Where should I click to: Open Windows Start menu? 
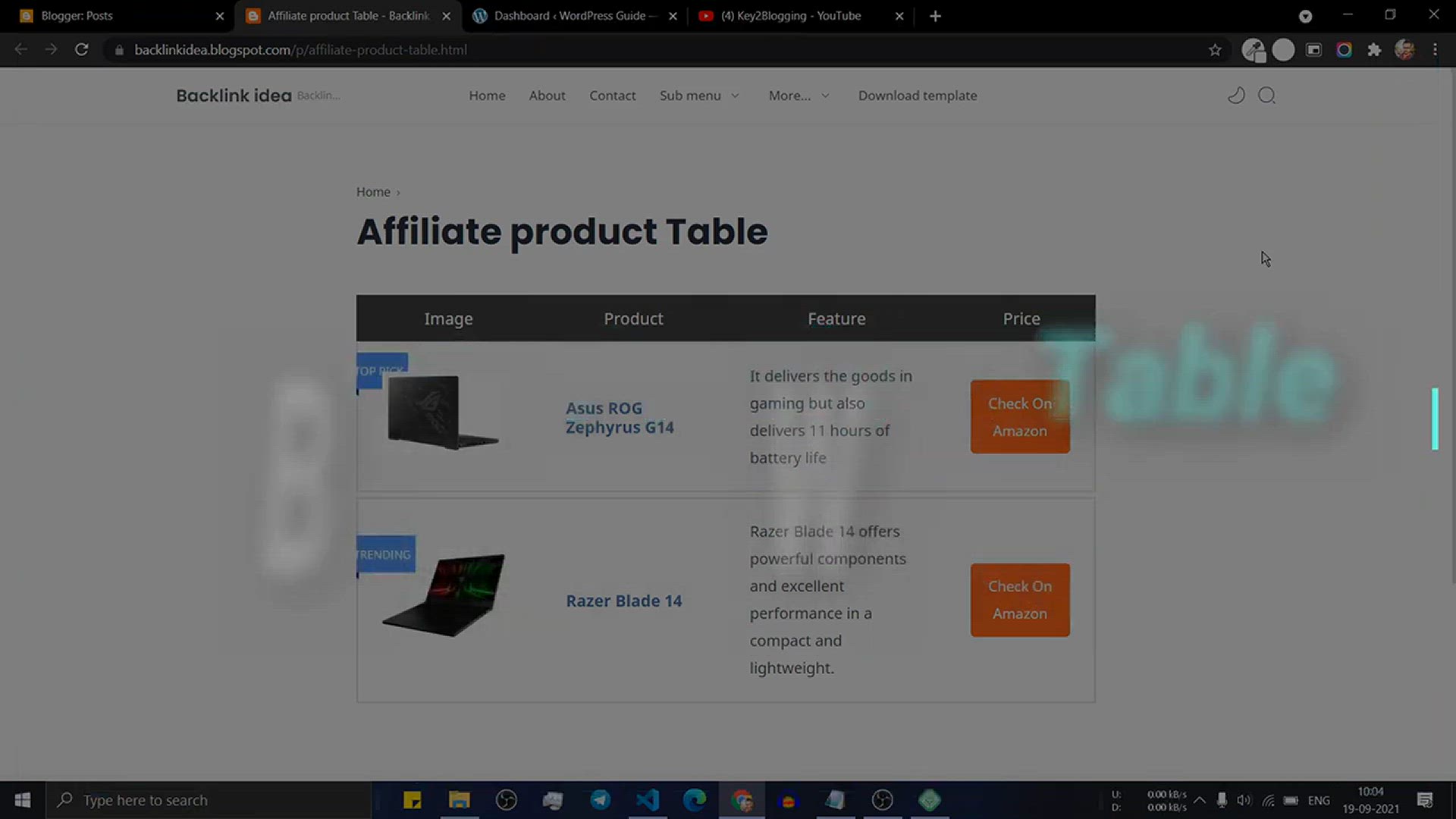point(23,800)
